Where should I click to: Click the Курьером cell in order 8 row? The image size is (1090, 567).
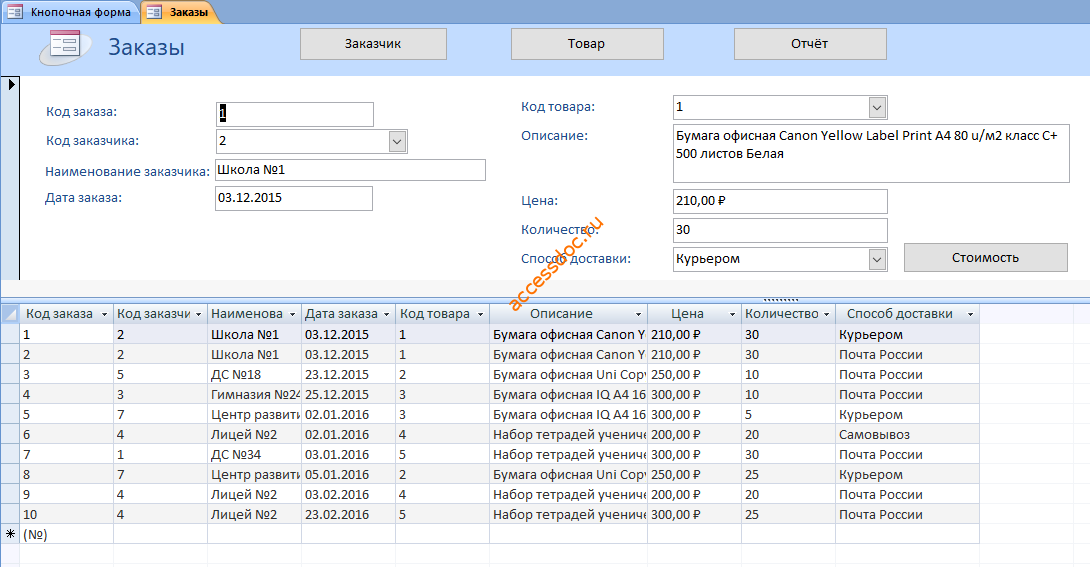tap(907, 475)
